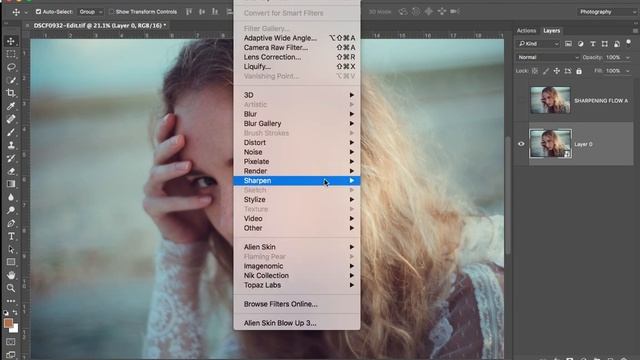Select the Move tool in the toolbar
The width and height of the screenshot is (640, 360).
tap(11, 41)
